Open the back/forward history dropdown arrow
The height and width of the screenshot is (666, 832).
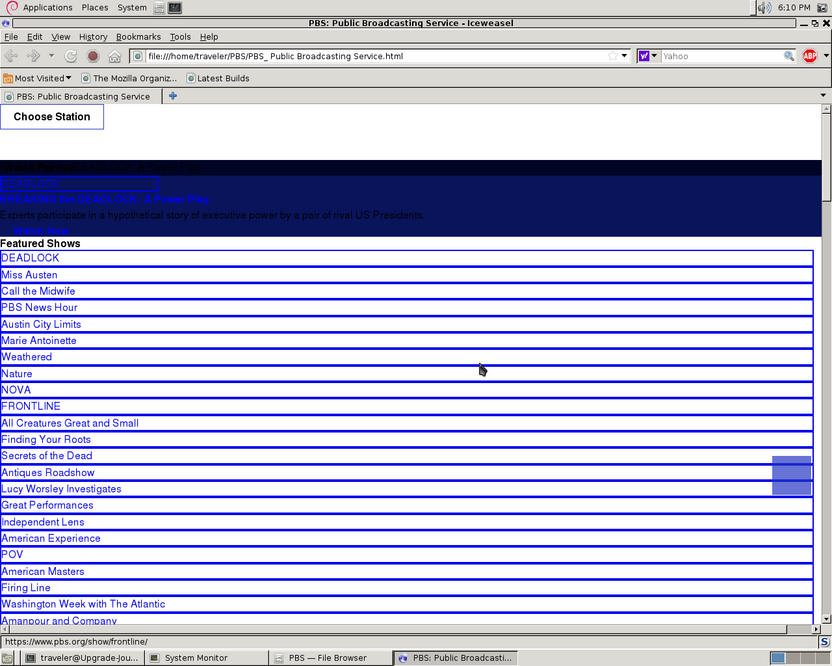click(x=51, y=55)
